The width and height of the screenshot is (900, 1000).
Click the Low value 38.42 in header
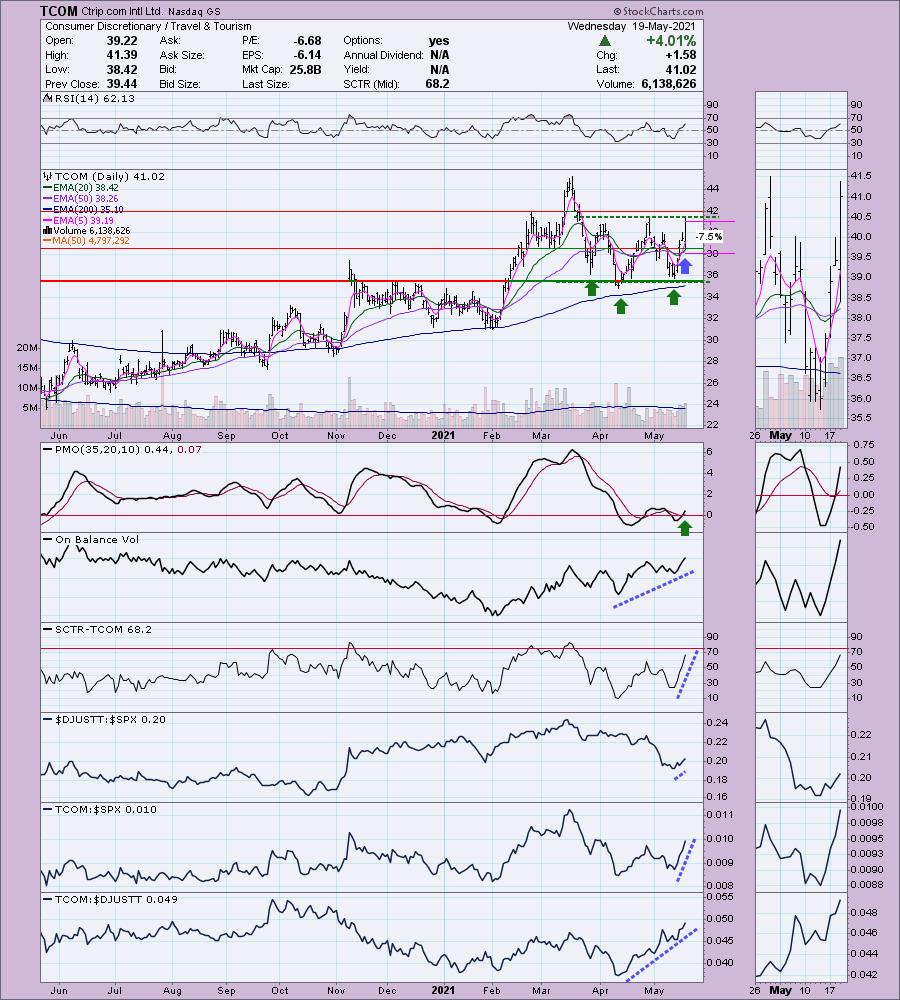(122, 70)
